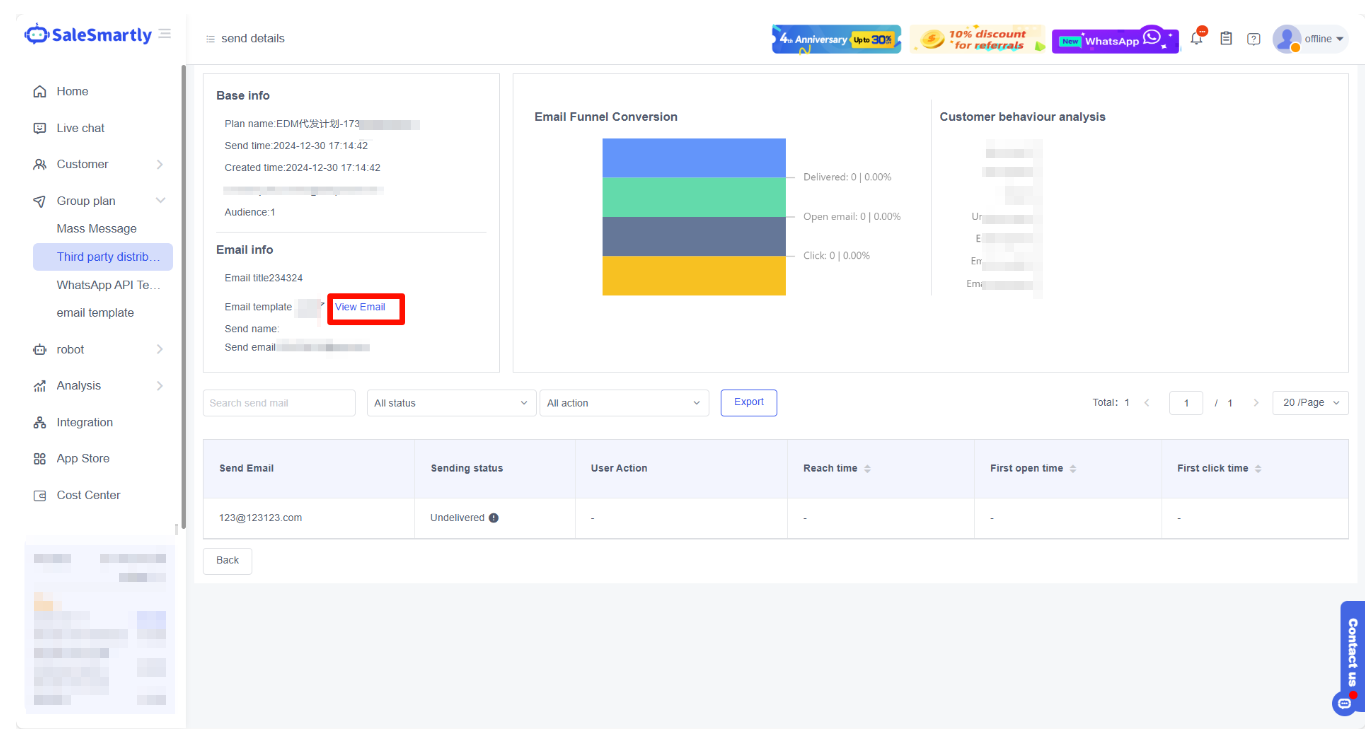This screenshot has width=1365, height=732.
Task: Click the notification bell icon
Action: click(x=1197, y=39)
